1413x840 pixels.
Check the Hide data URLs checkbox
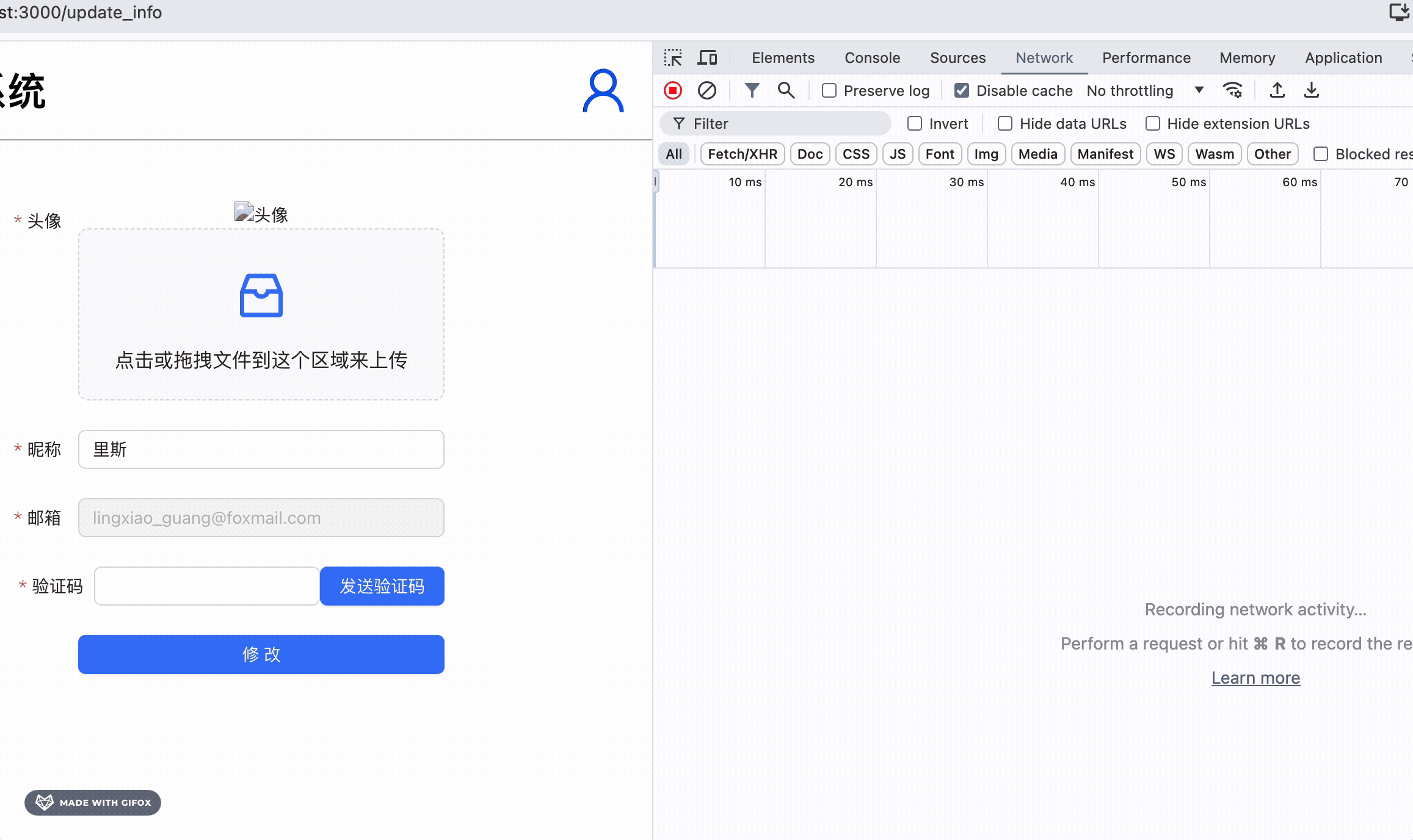pyautogui.click(x=1005, y=123)
